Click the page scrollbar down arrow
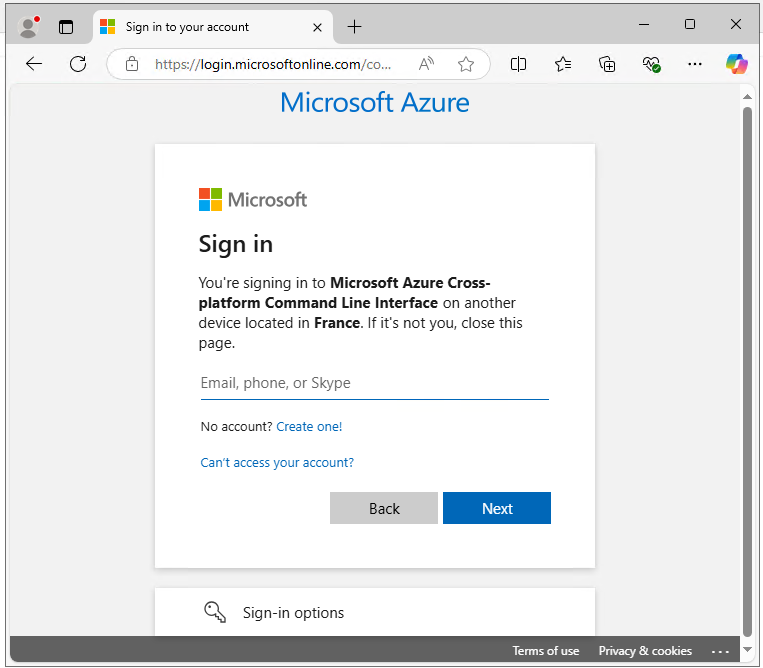Screen dimensions: 763x668 point(747,650)
